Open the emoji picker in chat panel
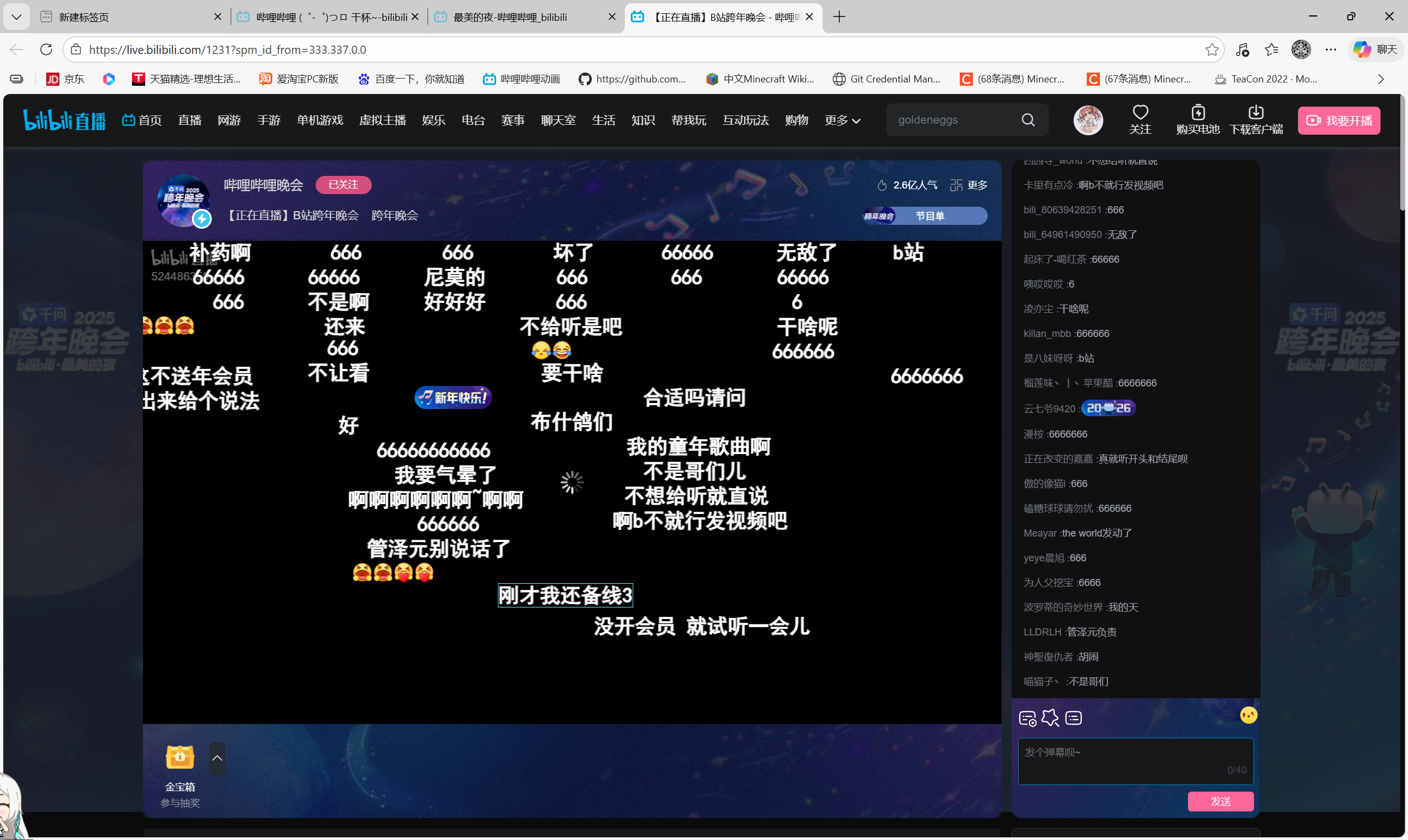Viewport: 1408px width, 840px height. click(1248, 715)
